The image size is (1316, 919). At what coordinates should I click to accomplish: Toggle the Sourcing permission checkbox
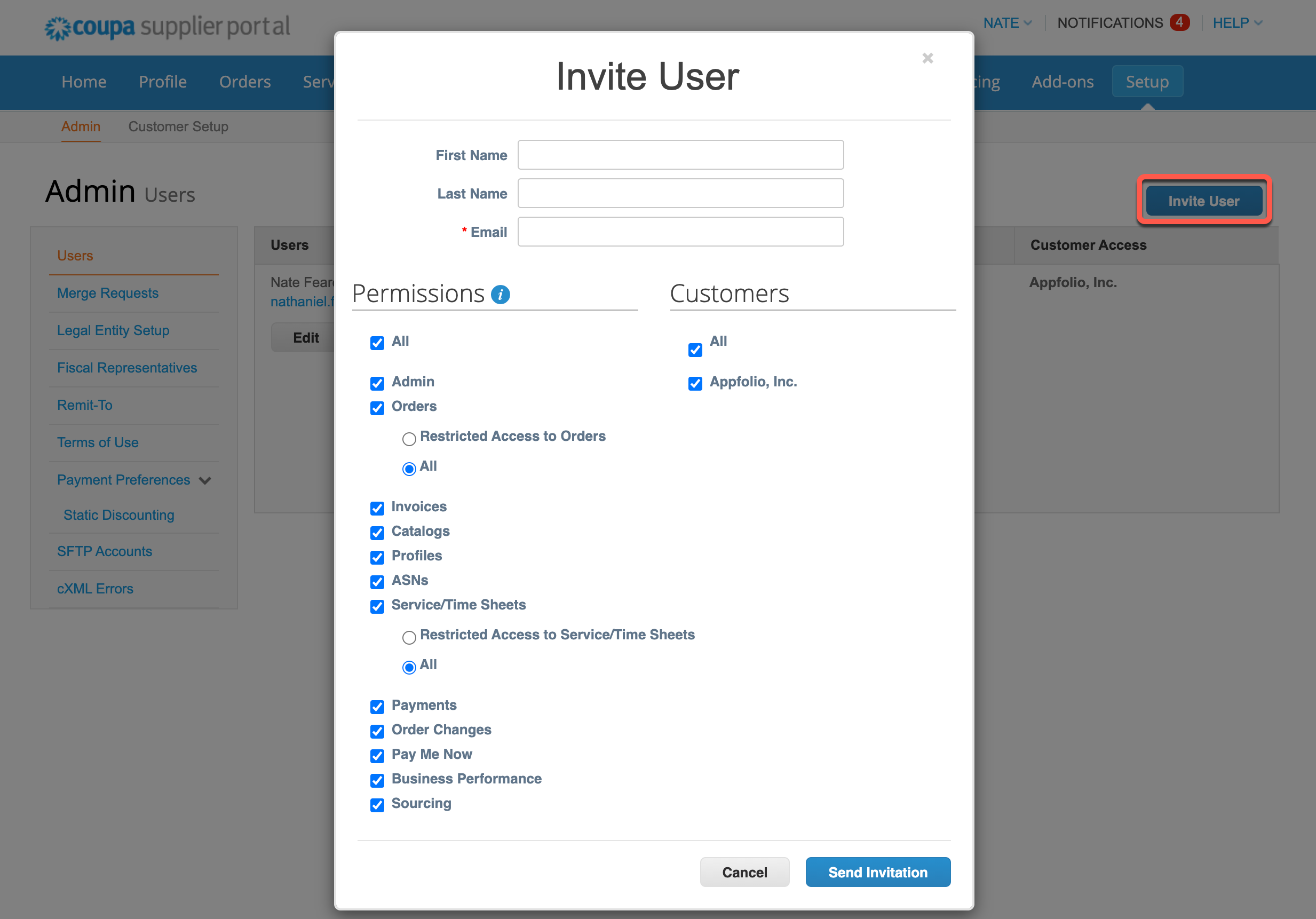(x=377, y=805)
